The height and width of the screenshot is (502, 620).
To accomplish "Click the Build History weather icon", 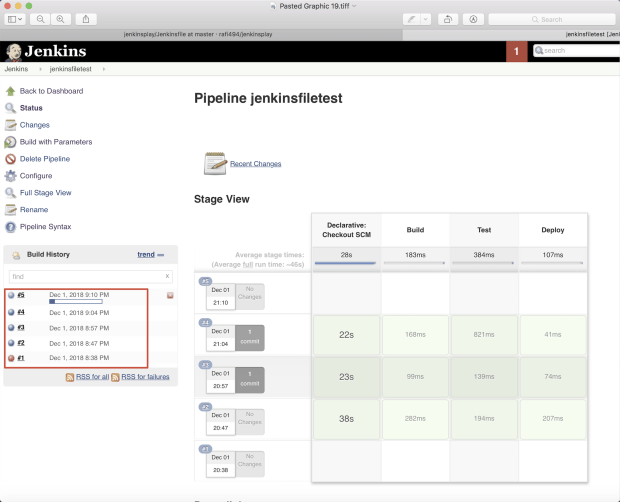I will [16, 255].
